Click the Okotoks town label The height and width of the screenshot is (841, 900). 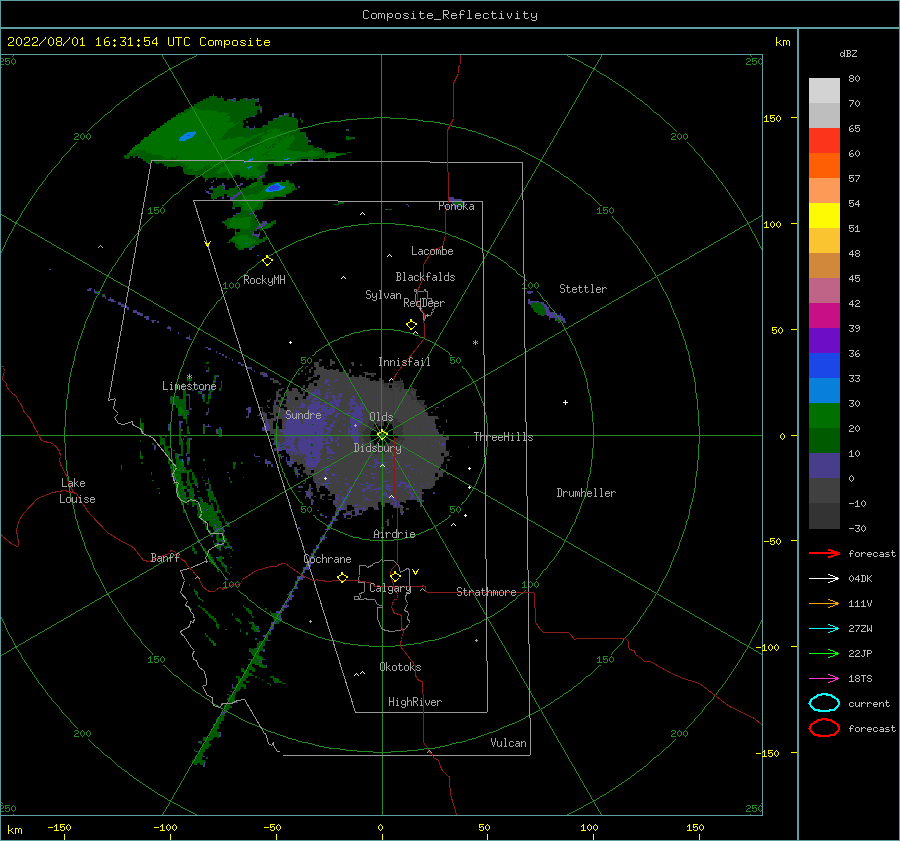(401, 667)
